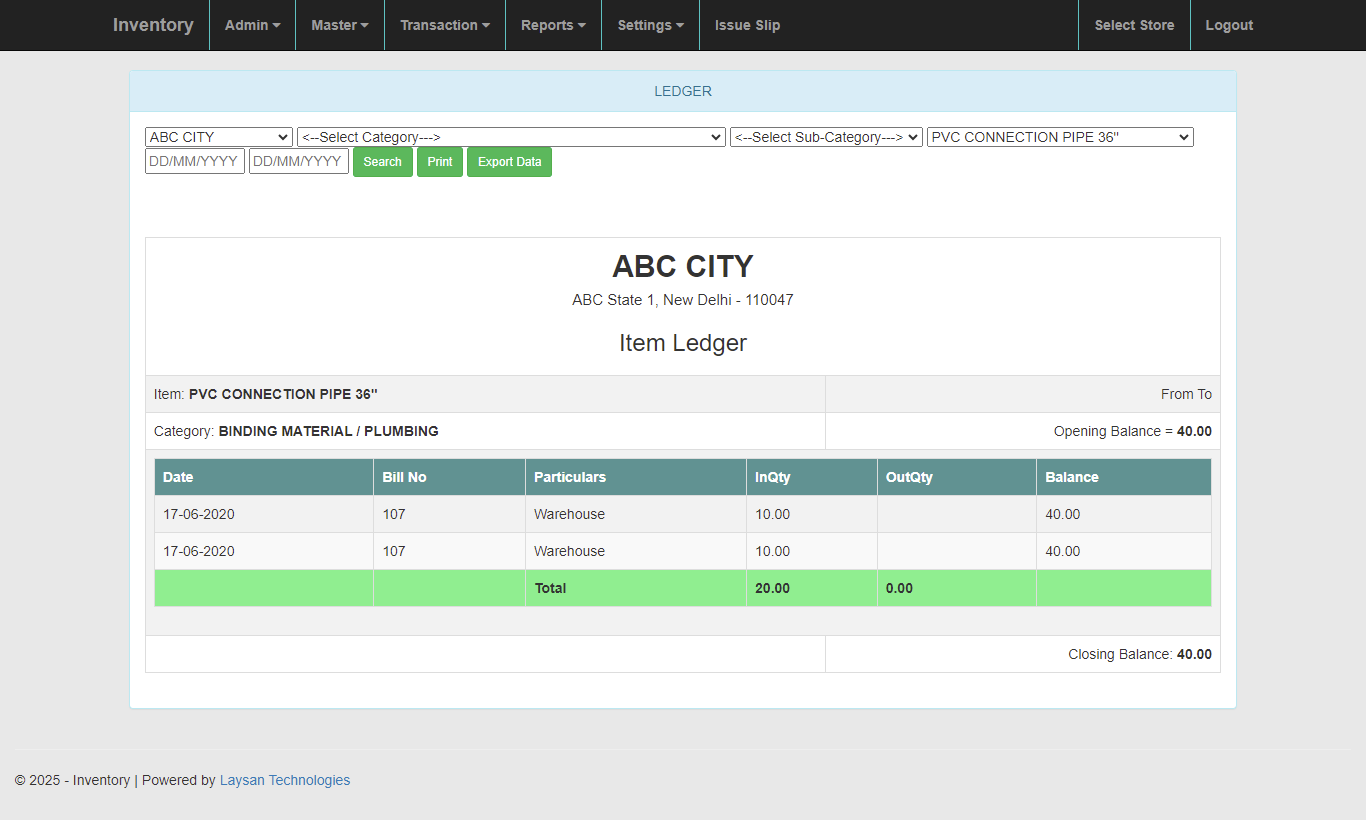This screenshot has height=820, width=1366.
Task: Click the Particulars column header
Action: coord(636,477)
